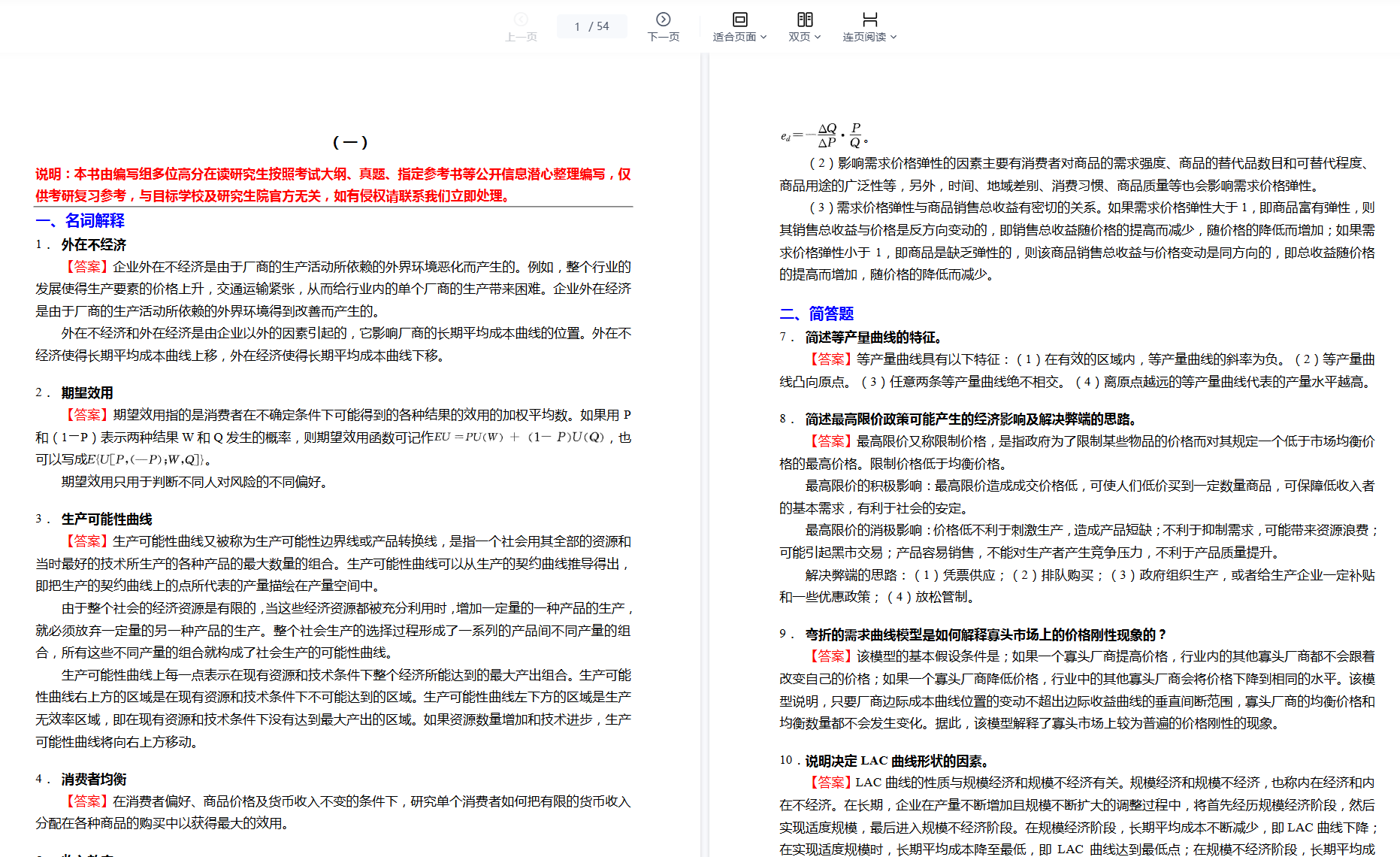Click the disabled previous page arrow icon

coord(521,20)
